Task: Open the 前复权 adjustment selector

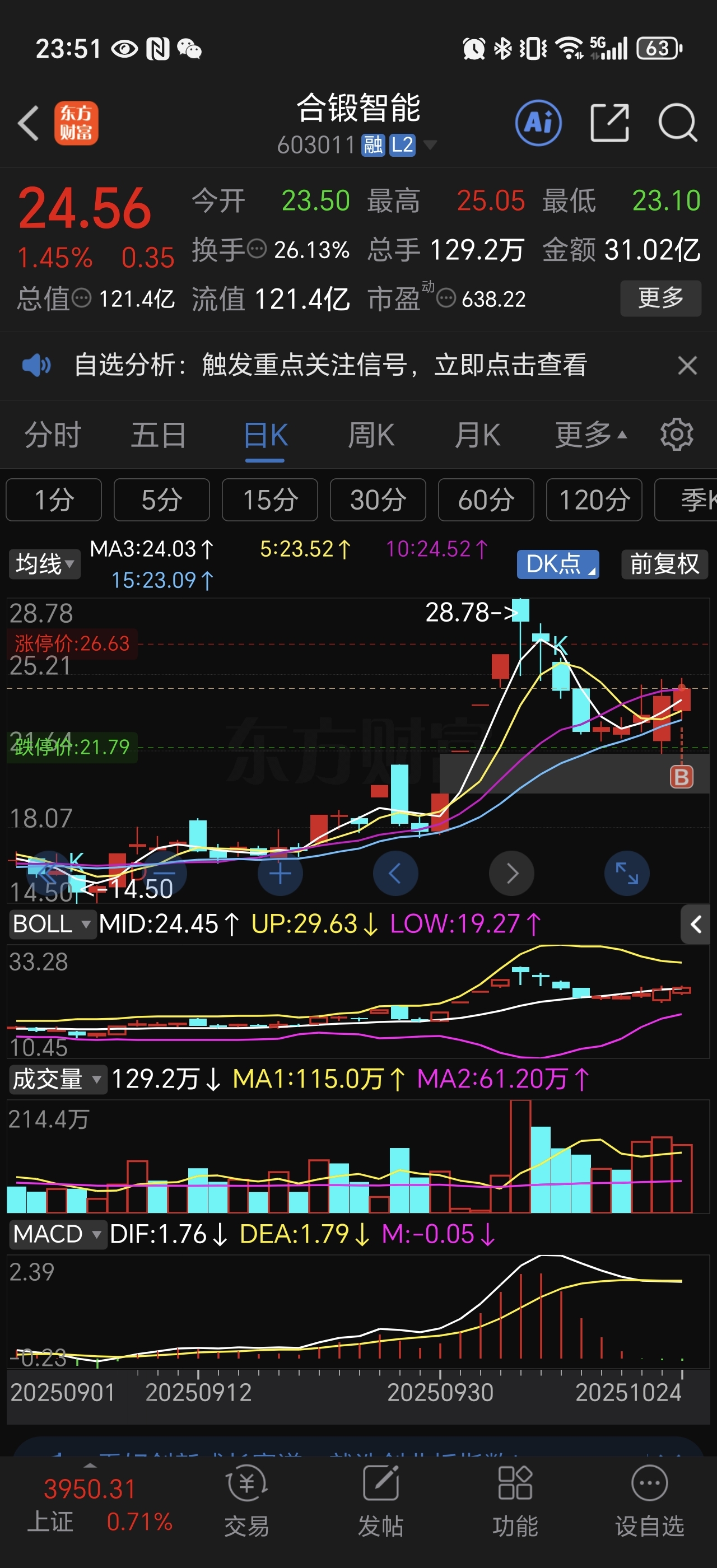Action: click(x=664, y=564)
